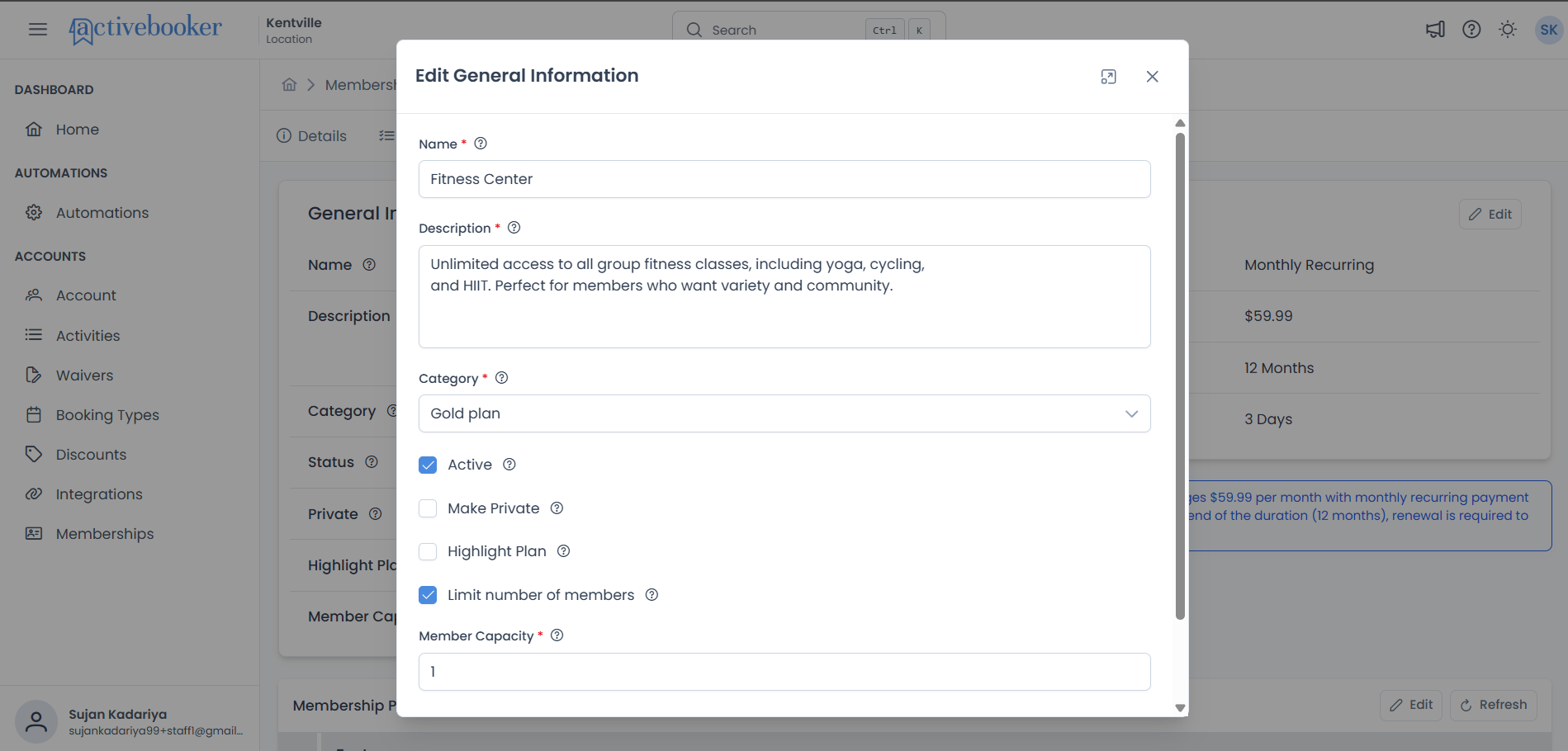Toggle the light/dark theme sun icon
1568x751 pixels.
pos(1508,30)
